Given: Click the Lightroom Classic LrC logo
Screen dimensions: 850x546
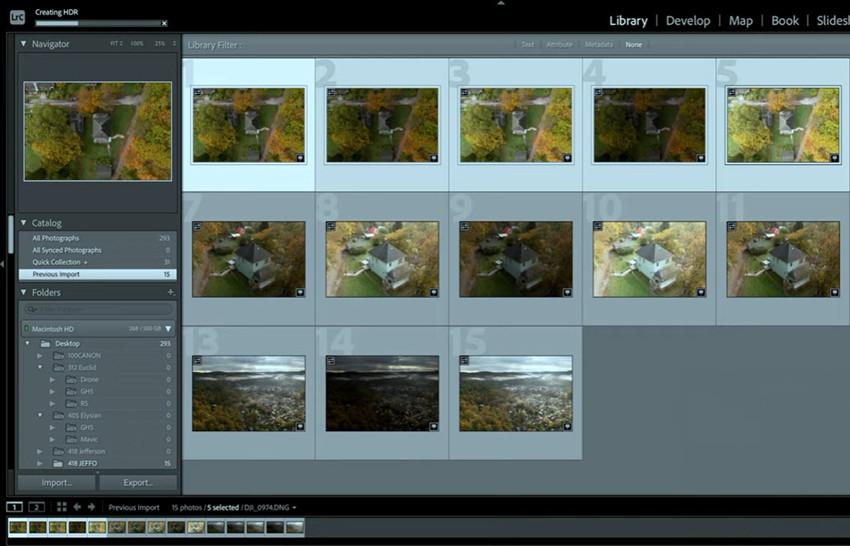Looking at the screenshot, I should point(17,17).
